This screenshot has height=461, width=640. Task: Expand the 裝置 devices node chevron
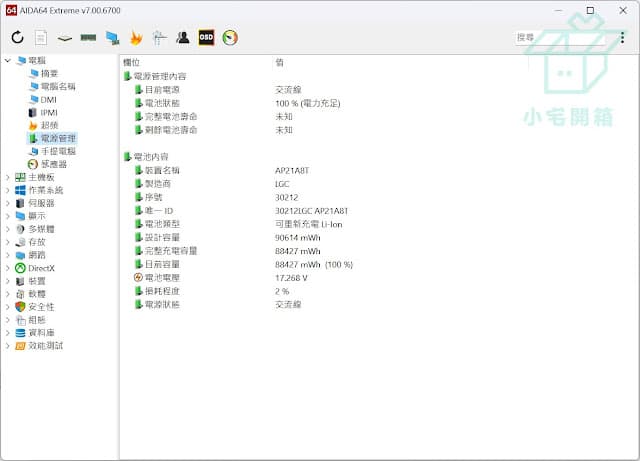(7, 281)
